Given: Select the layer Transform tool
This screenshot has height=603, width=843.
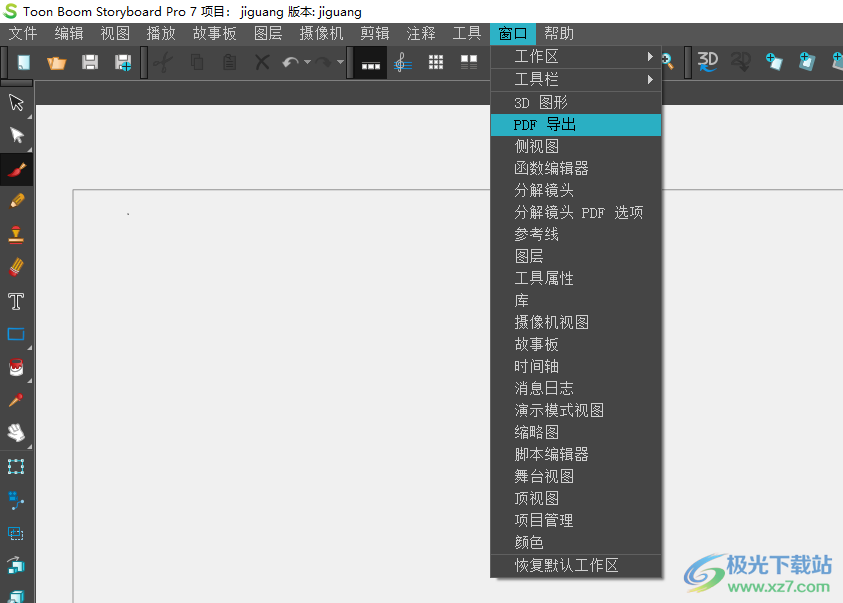Looking at the screenshot, I should point(16,466).
